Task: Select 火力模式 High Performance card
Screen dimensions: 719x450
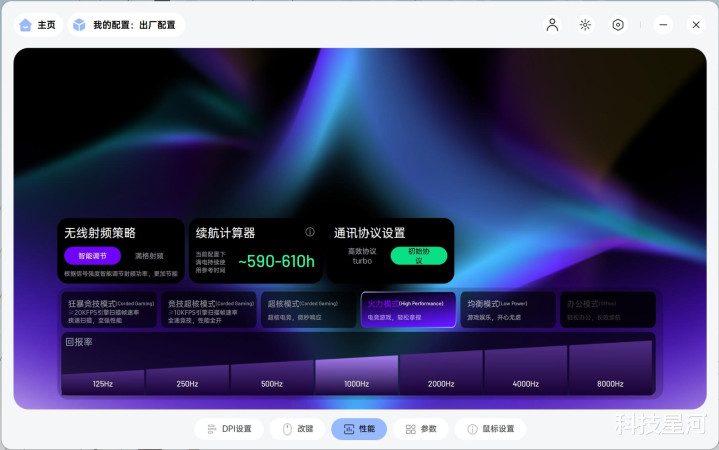Action: (x=409, y=310)
